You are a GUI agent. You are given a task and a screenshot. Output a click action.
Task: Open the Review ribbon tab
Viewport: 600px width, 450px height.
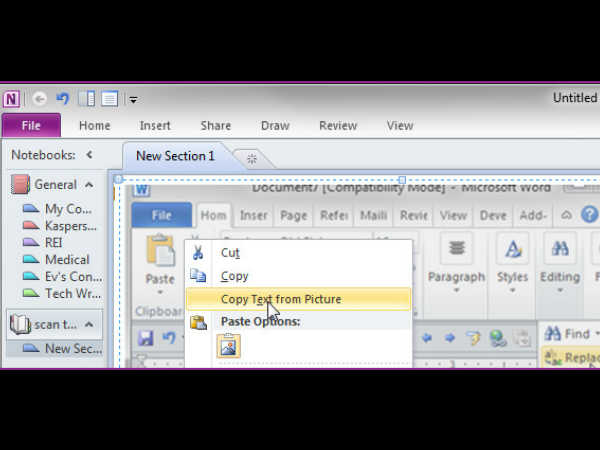coord(338,126)
